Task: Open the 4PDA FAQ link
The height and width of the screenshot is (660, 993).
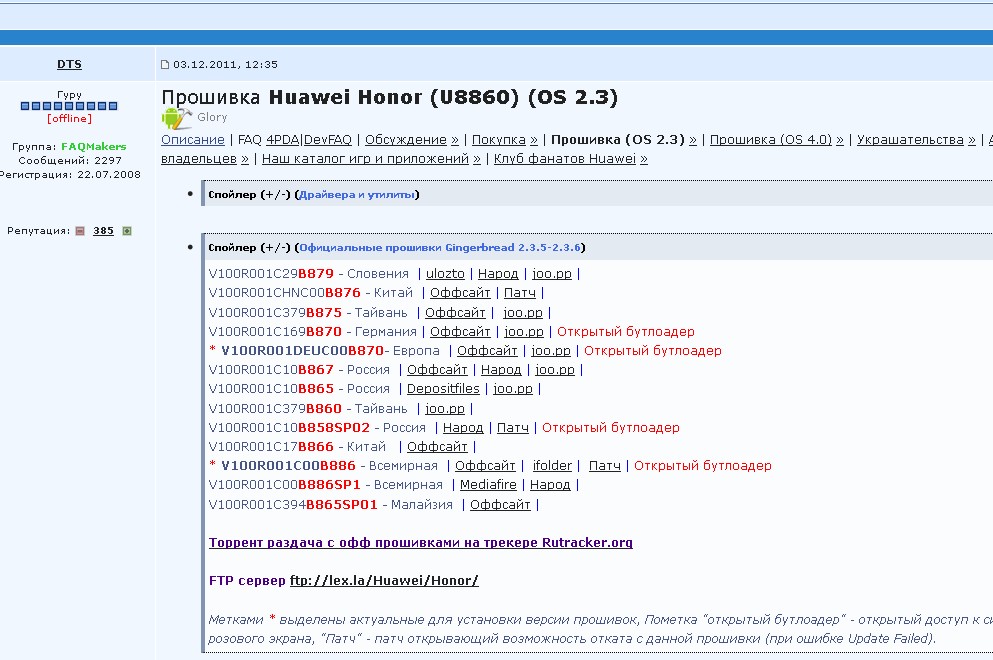Action: coord(283,139)
